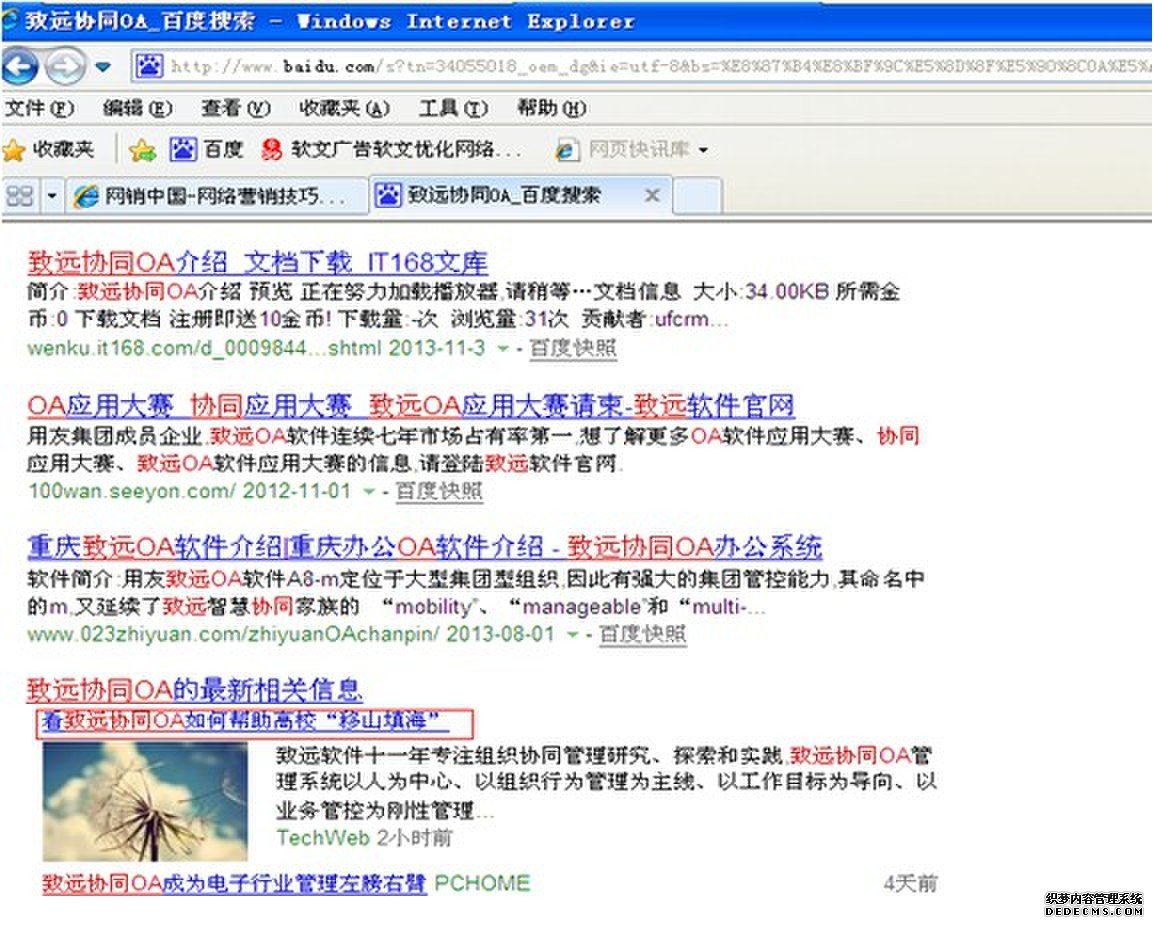Open the 致远协同OA介绍 IT168文库 result
The height and width of the screenshot is (926, 1154).
point(258,263)
